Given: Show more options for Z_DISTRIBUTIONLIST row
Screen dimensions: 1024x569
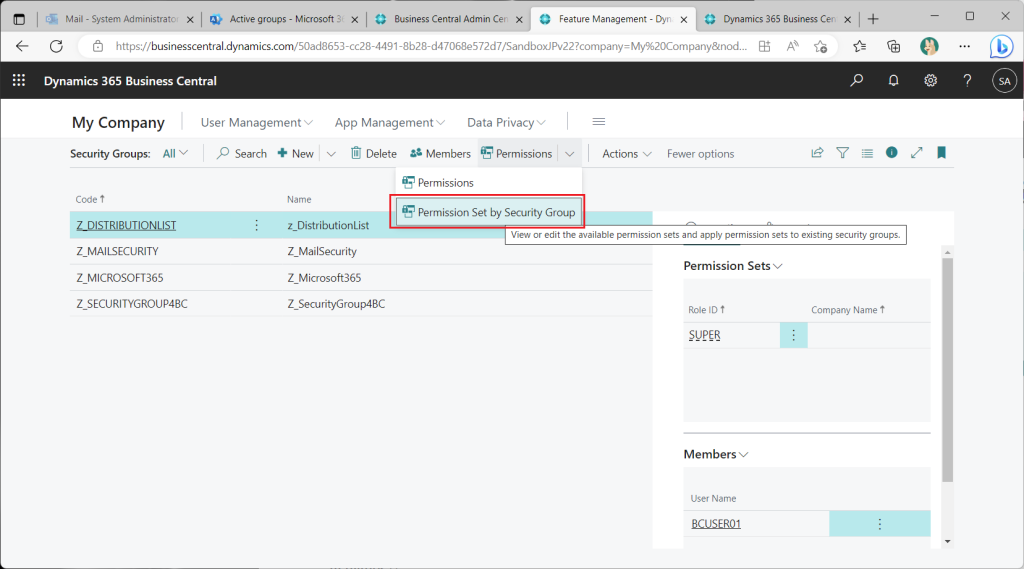Looking at the screenshot, I should pos(257,225).
